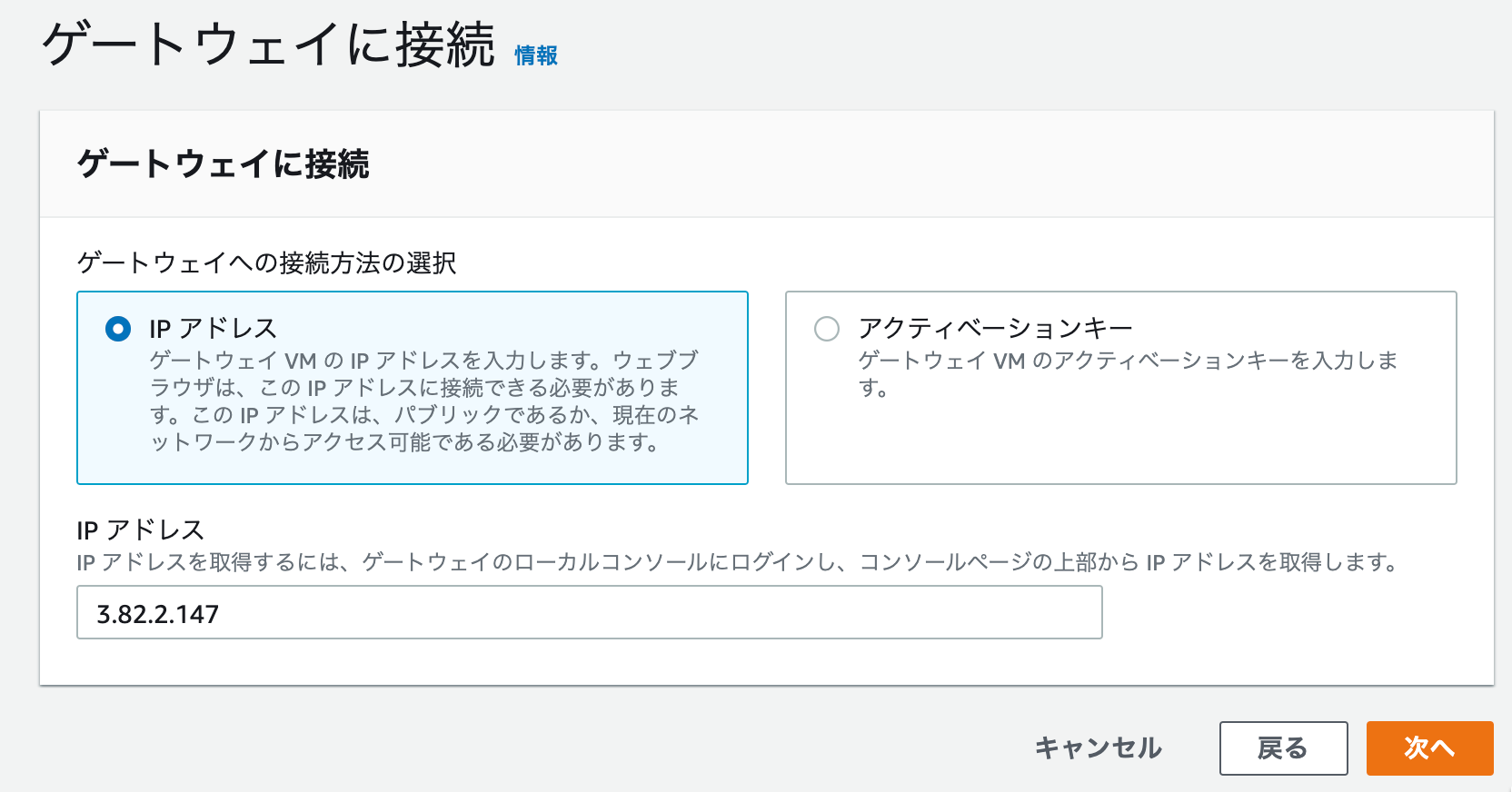The image size is (1512, 792).
Task: Click the IP address option description paragraph
Action: (424, 401)
